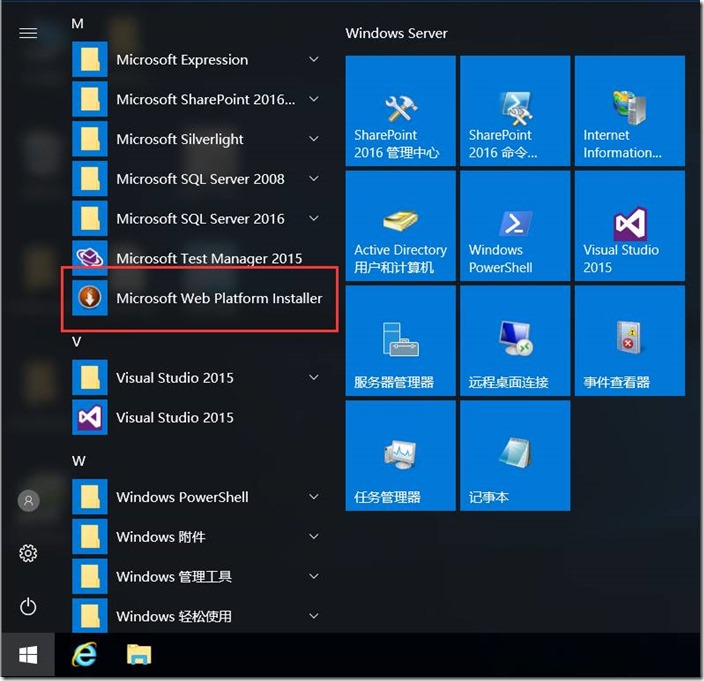Select Windows 轻松使用 folder label
704x681 pixels.
tap(174, 616)
